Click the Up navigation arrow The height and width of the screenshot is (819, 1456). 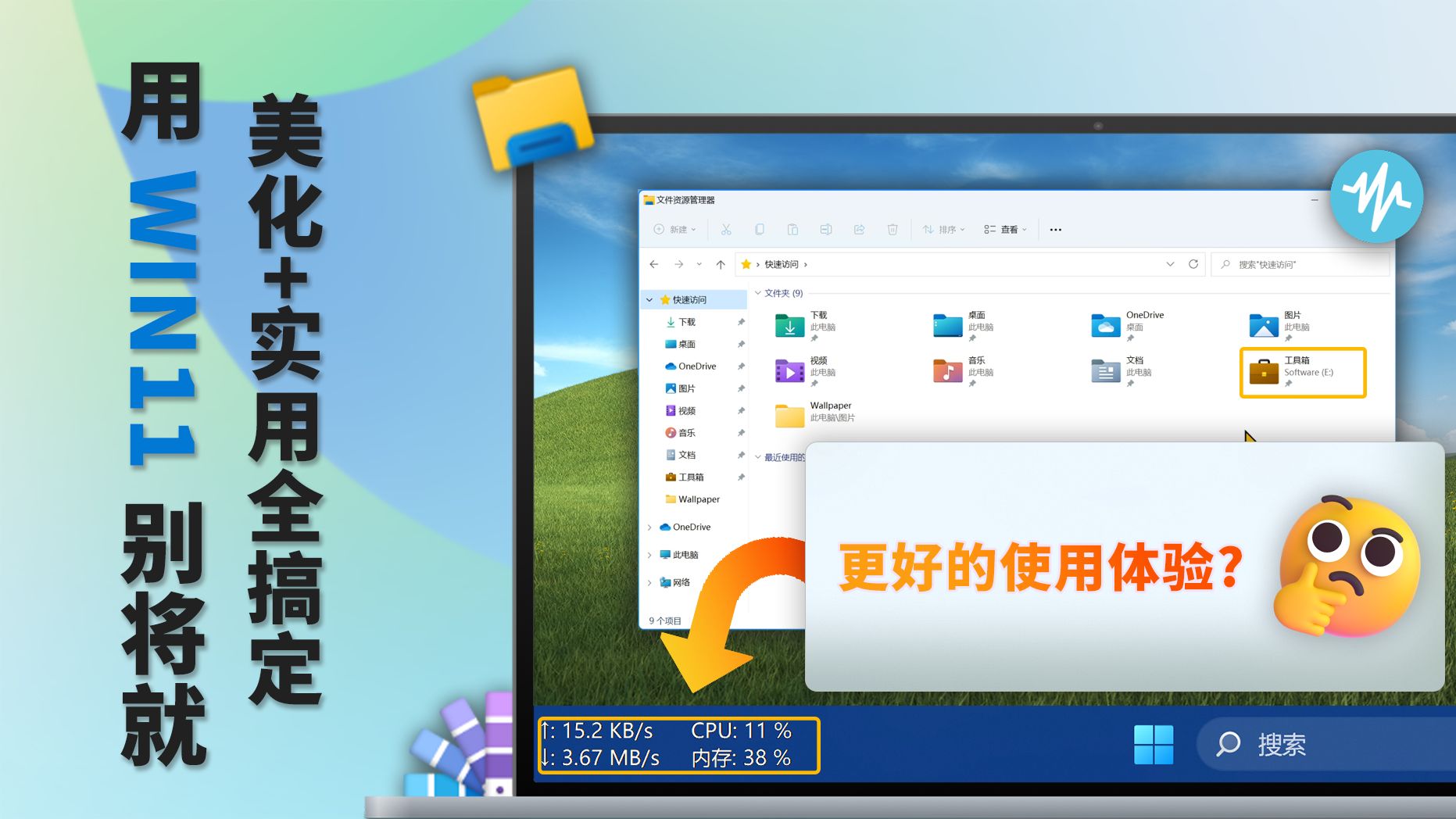coord(721,264)
